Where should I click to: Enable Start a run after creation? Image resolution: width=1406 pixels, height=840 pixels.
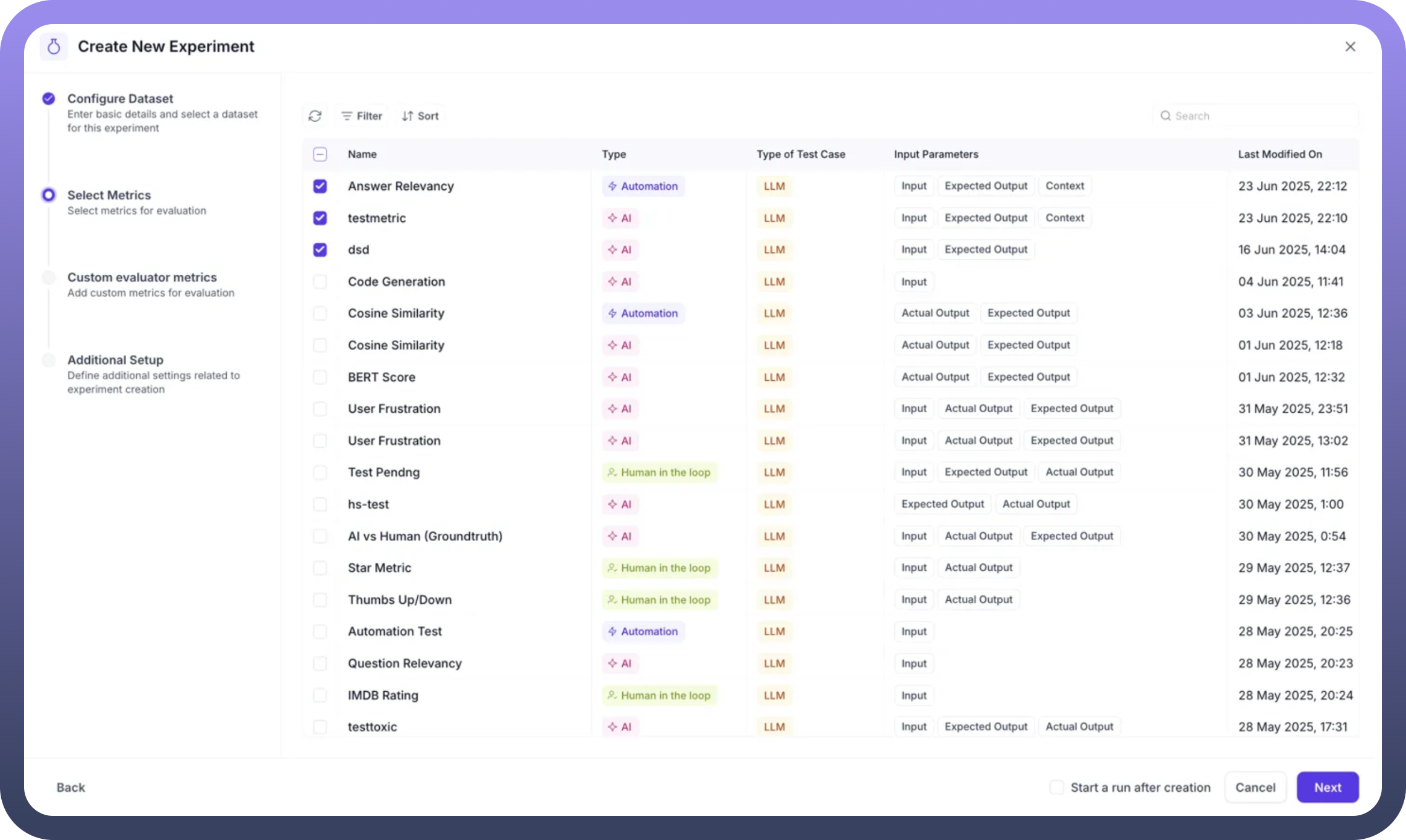click(1056, 787)
